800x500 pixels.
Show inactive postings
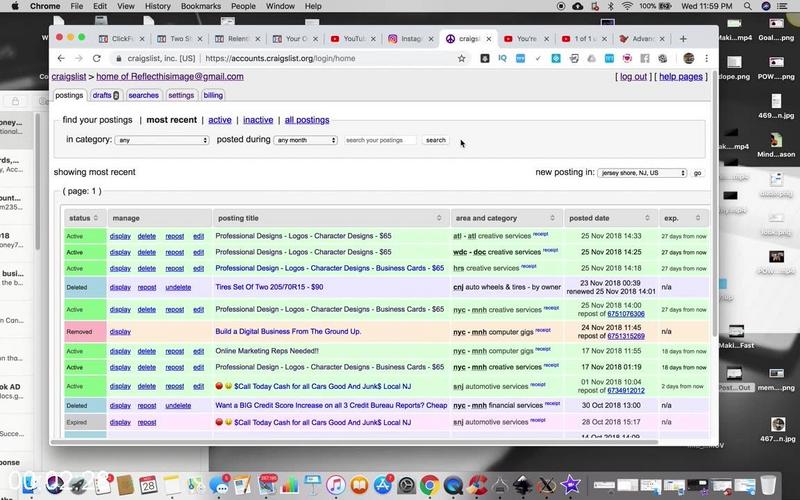tap(258, 120)
